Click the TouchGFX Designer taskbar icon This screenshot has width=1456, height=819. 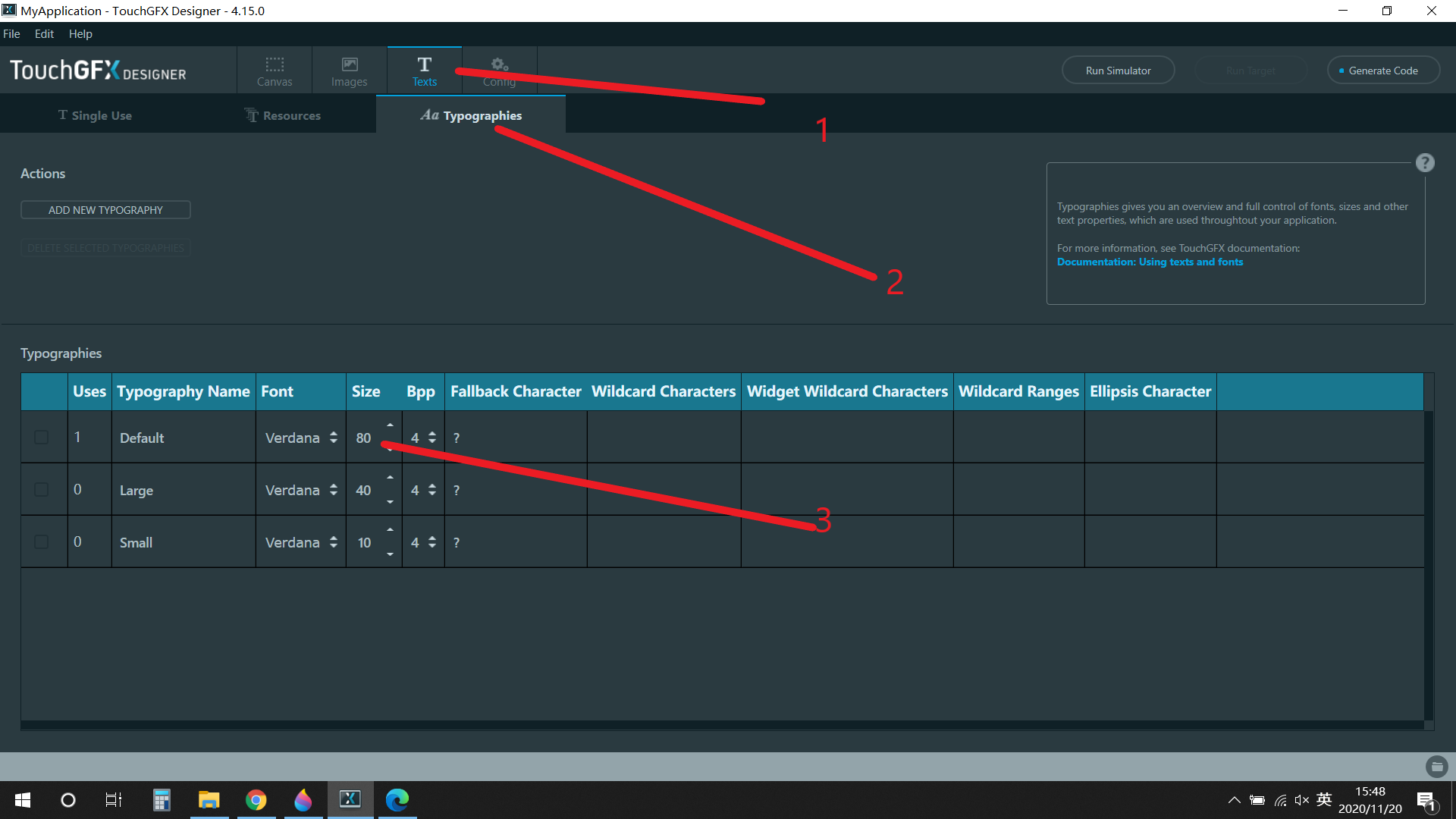350,800
